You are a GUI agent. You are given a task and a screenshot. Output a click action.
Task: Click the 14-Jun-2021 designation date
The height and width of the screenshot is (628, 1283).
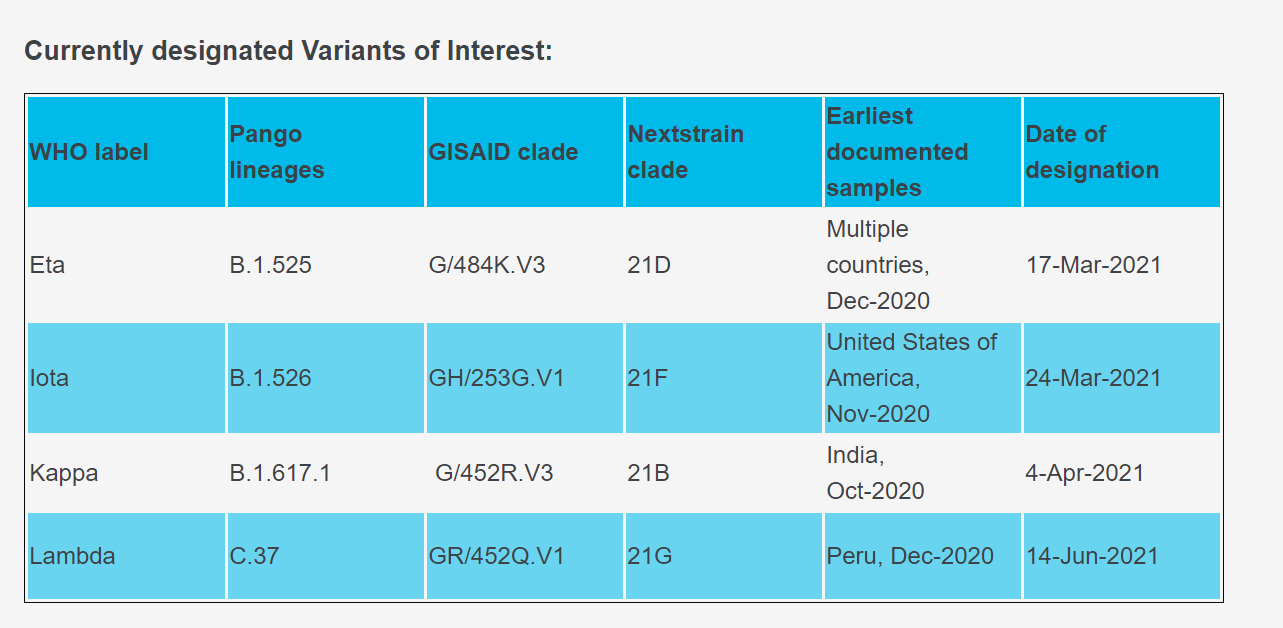[x=1092, y=556]
